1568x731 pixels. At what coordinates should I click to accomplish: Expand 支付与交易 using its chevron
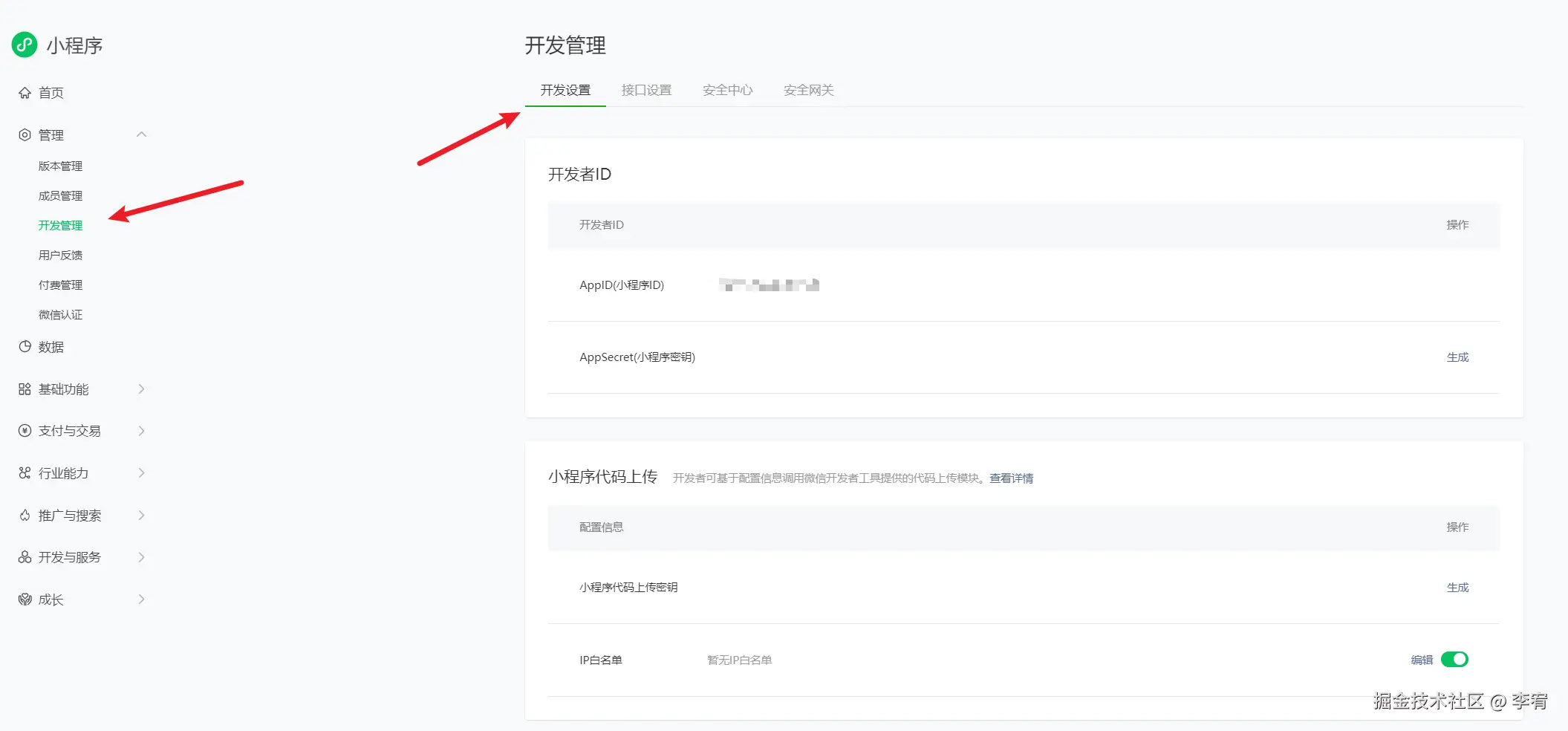point(141,431)
